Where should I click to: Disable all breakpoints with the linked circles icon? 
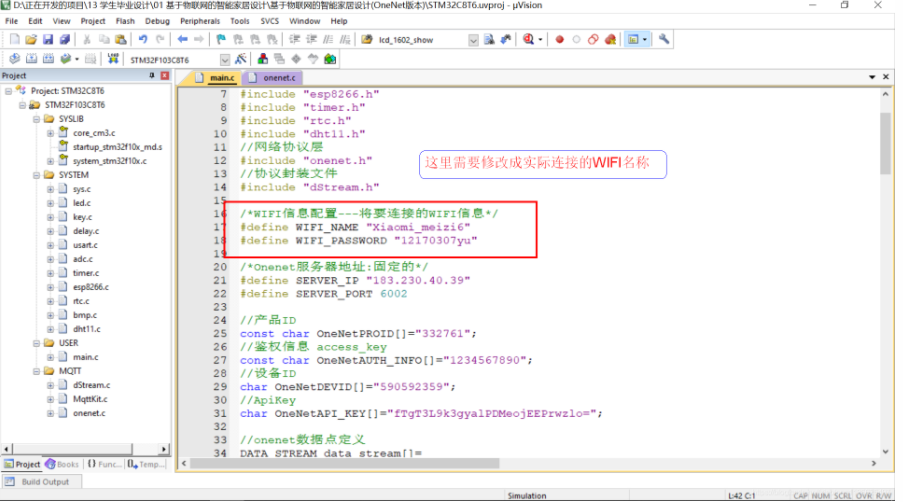tap(593, 40)
